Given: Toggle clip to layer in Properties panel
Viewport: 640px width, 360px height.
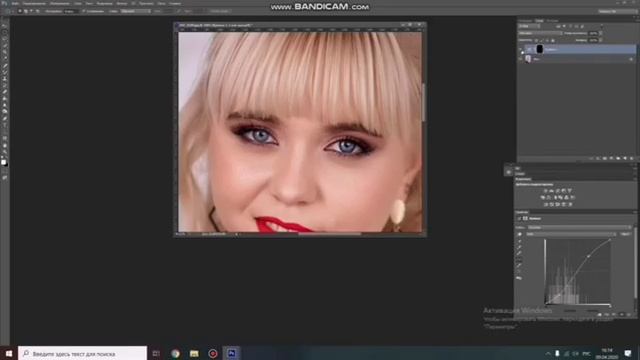Looking at the screenshot, I should coord(600,314).
